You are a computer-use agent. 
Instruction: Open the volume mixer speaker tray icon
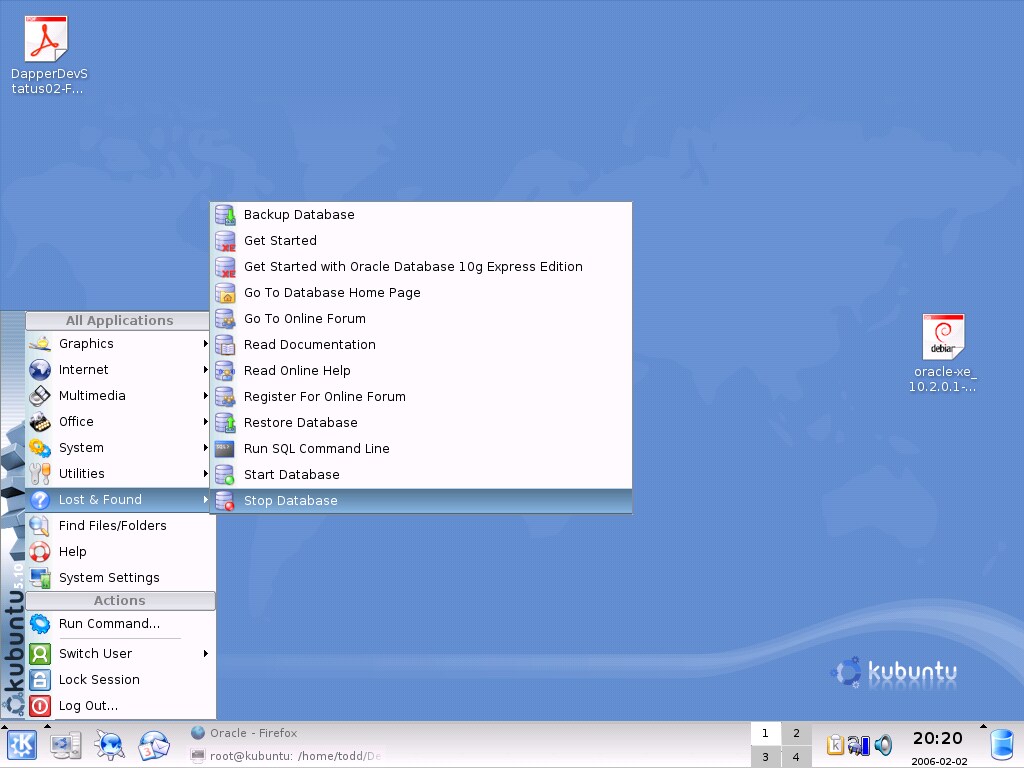coord(883,744)
